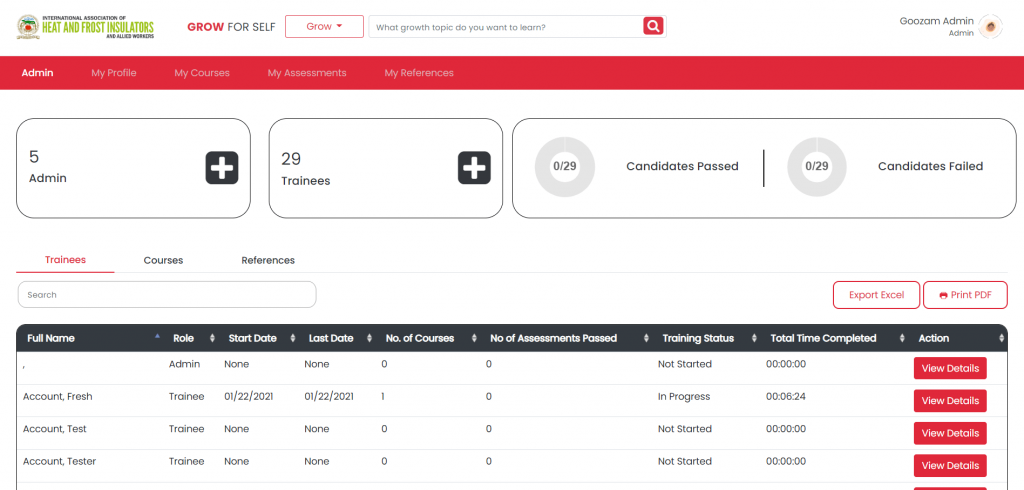
Task: View Details for the Admin row
Action: coord(950,368)
